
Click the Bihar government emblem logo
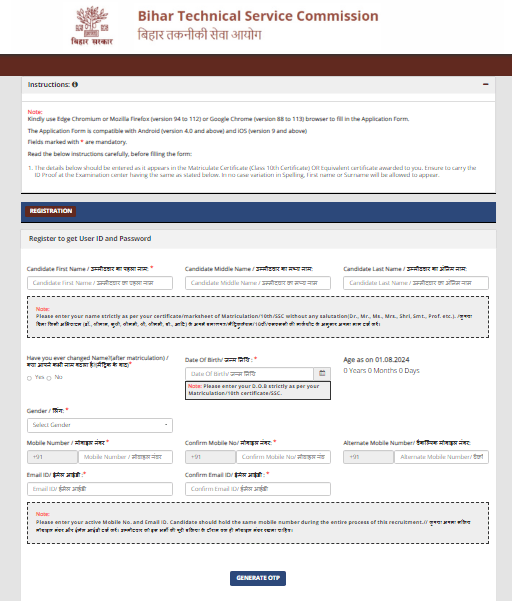point(92,26)
